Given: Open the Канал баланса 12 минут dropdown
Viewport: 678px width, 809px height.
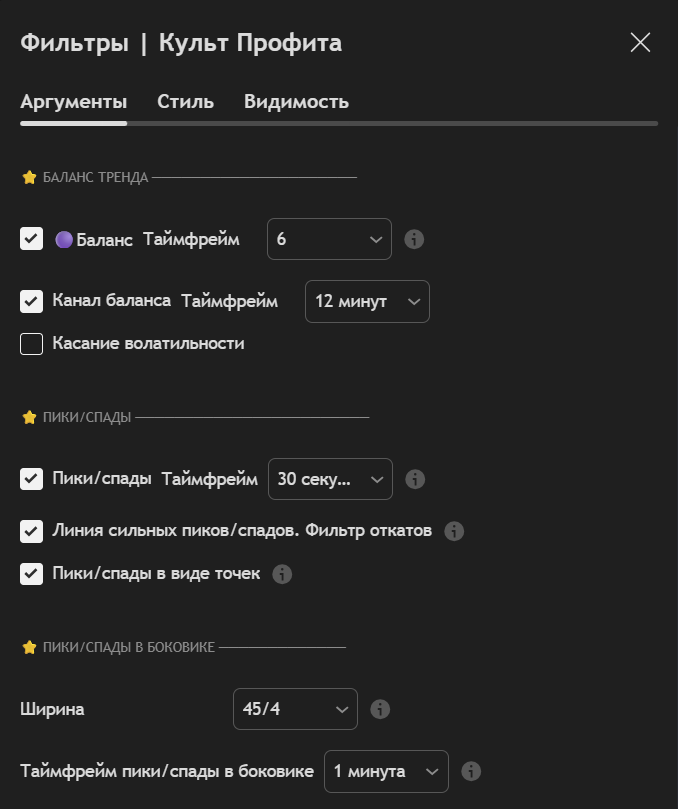Looking at the screenshot, I should click(x=367, y=301).
